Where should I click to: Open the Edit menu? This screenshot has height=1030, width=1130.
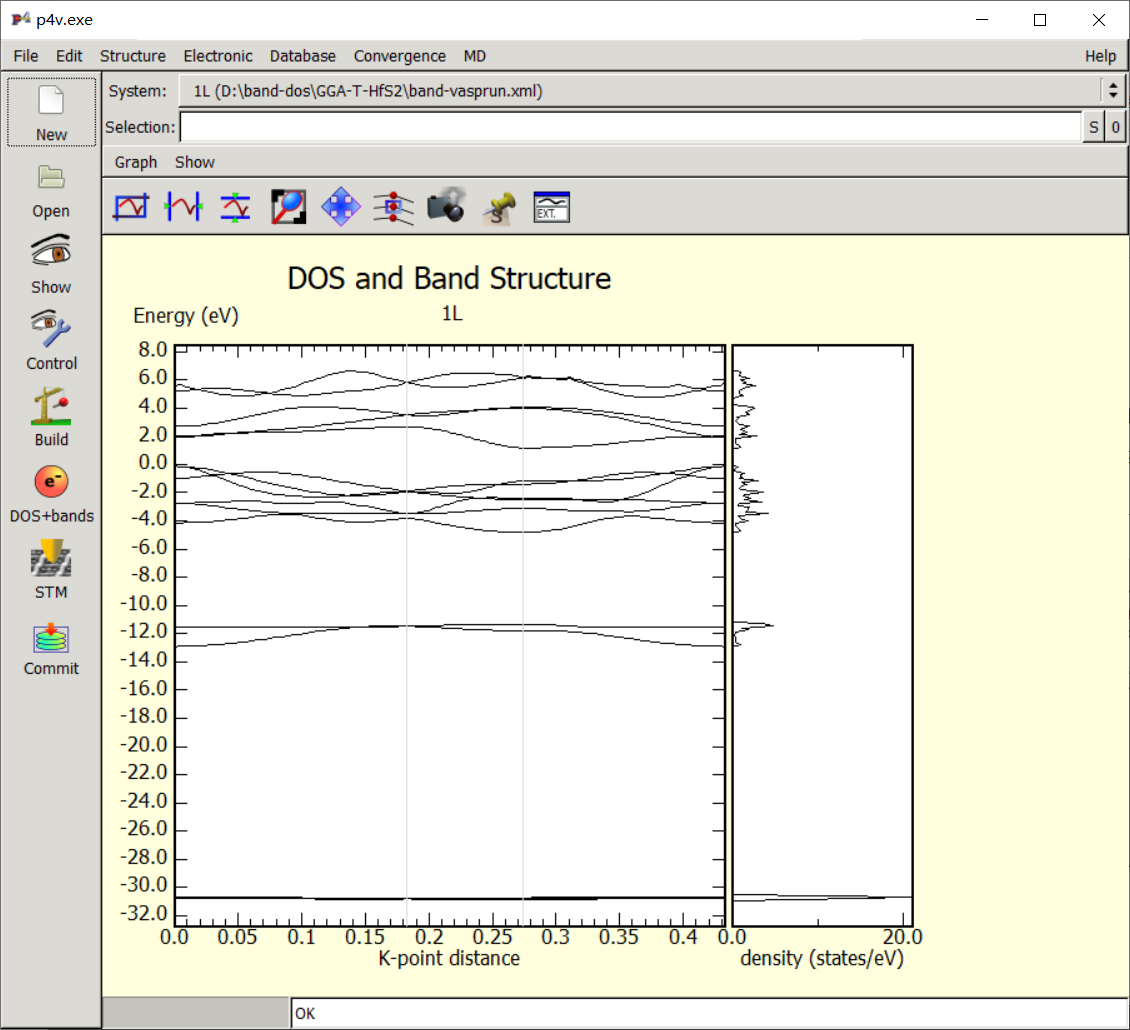click(69, 56)
